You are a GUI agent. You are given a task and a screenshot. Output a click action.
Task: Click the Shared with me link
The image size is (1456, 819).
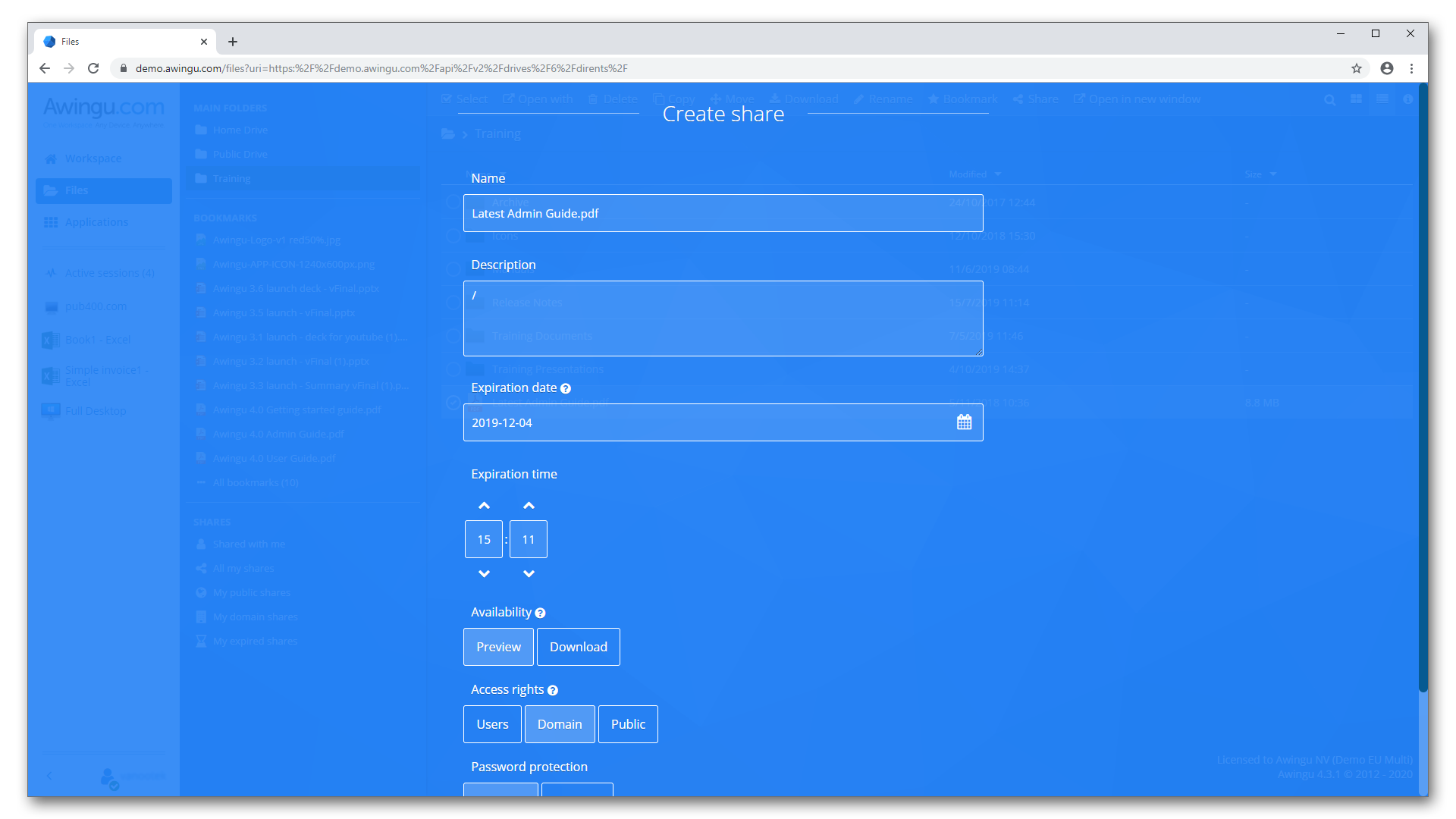(249, 543)
